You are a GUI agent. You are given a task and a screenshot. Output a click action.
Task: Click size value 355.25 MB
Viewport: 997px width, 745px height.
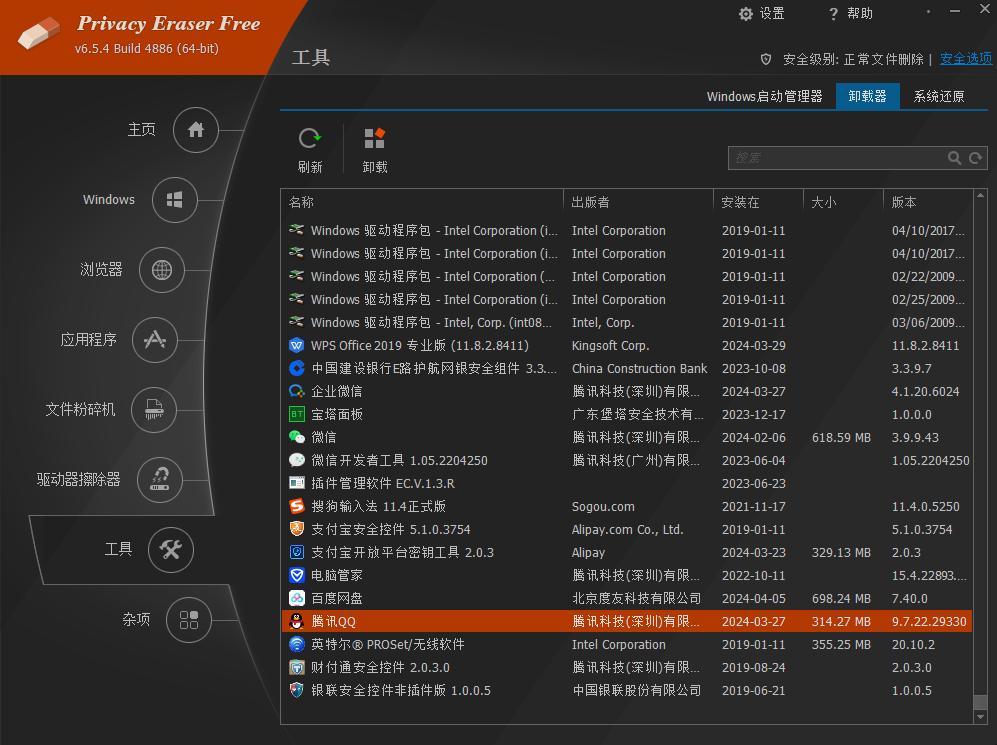[x=841, y=645]
